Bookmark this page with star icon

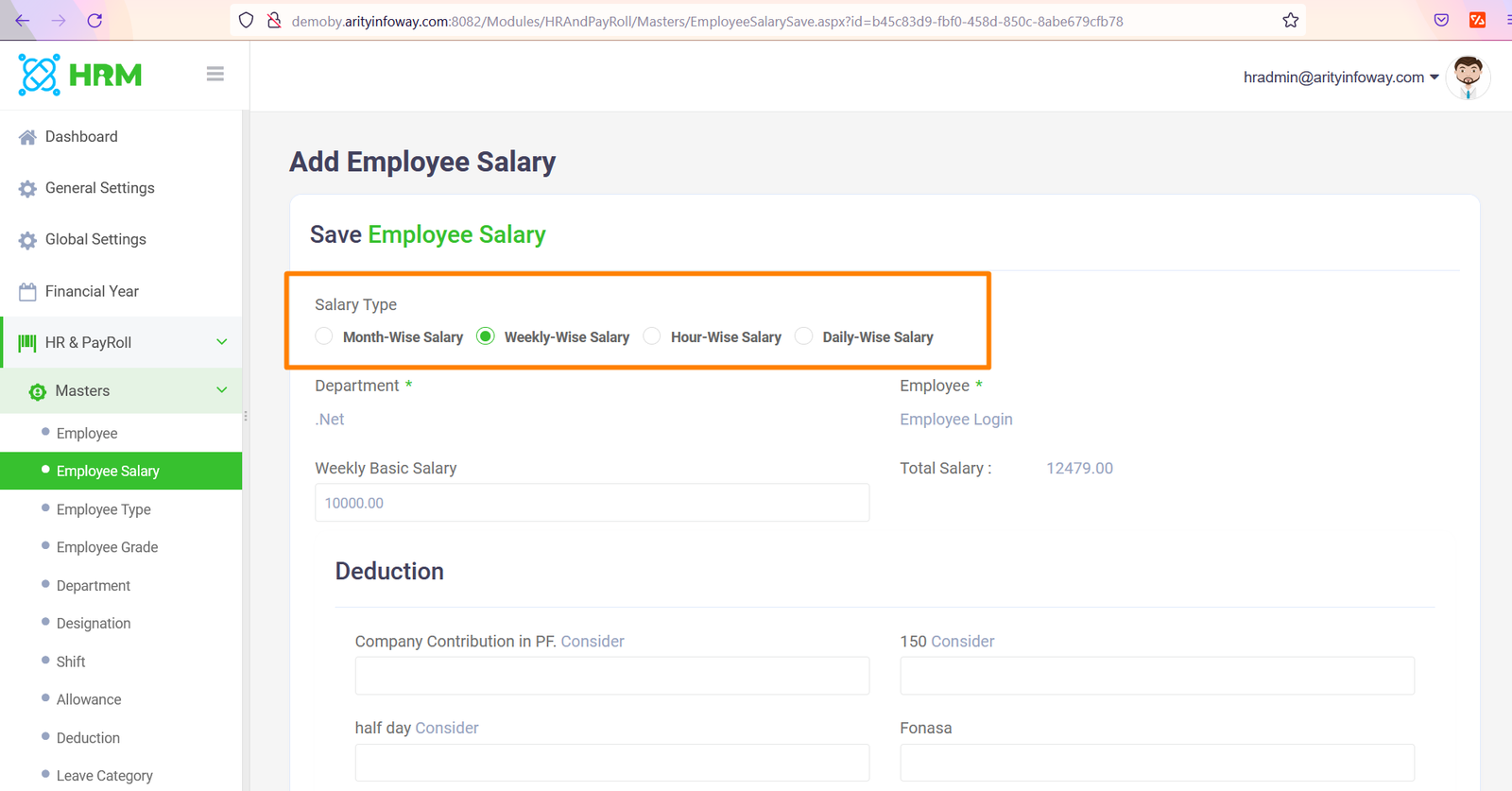pos(1290,21)
